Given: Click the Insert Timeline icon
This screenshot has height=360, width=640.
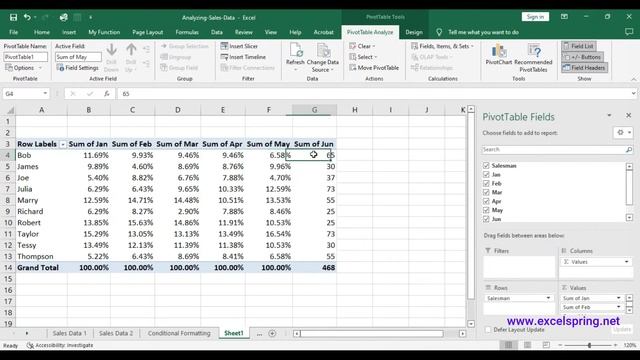Looking at the screenshot, I should (224, 57).
